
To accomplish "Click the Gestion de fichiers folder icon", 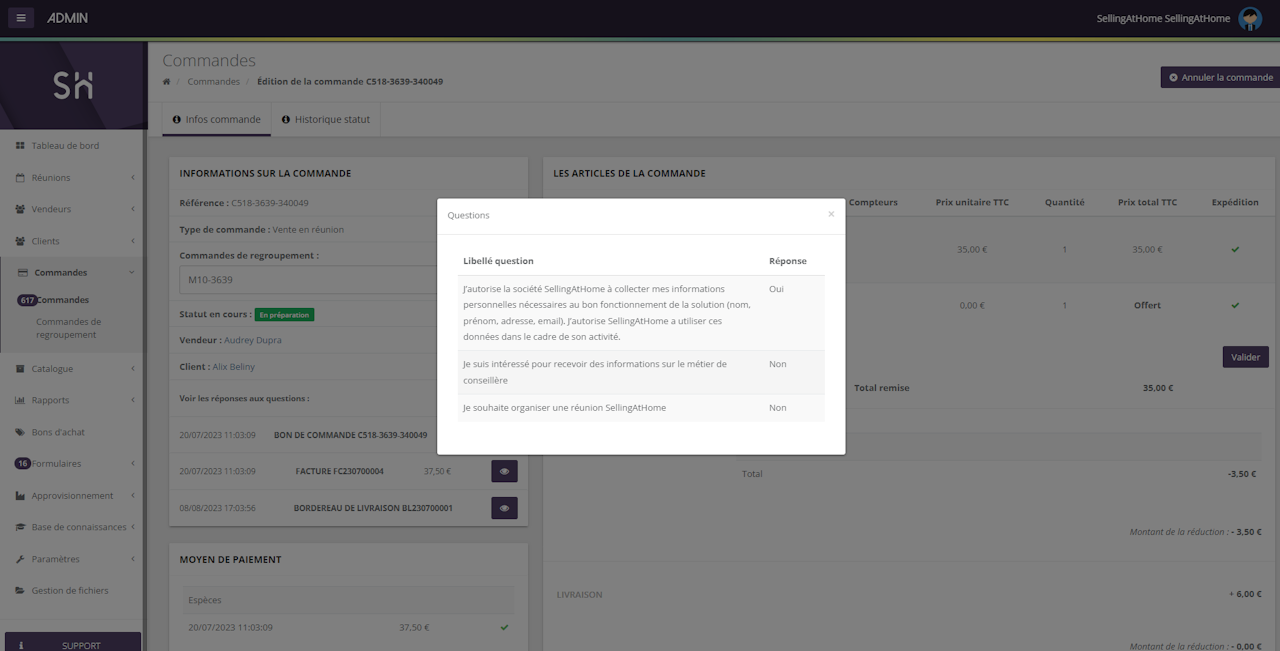I will click(20, 591).
